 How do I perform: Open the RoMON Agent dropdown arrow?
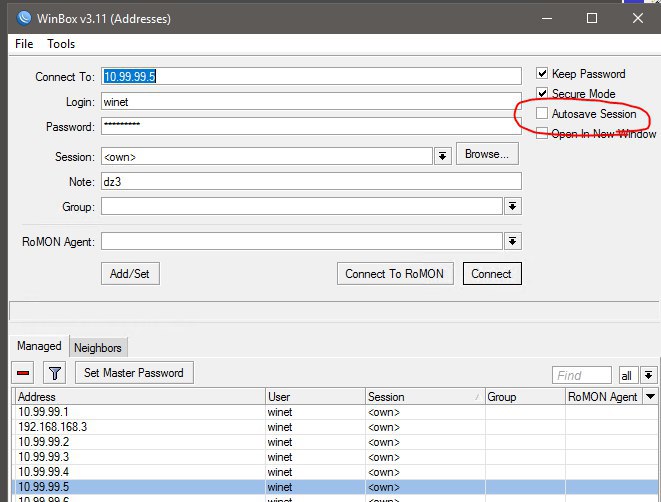pos(513,242)
